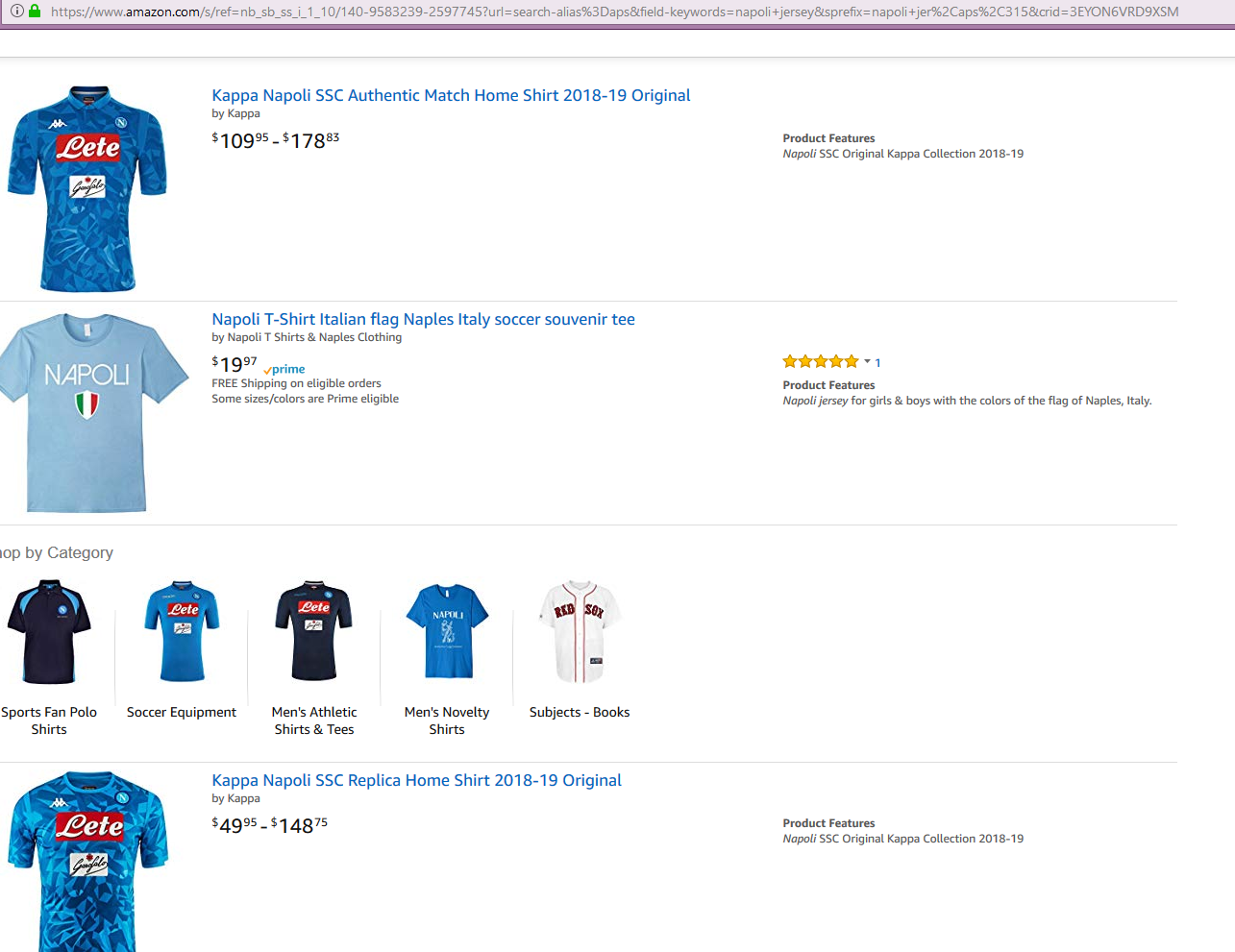The width and height of the screenshot is (1235, 952).
Task: Click Product Features heading of Replica Home shirt
Action: pos(828,823)
